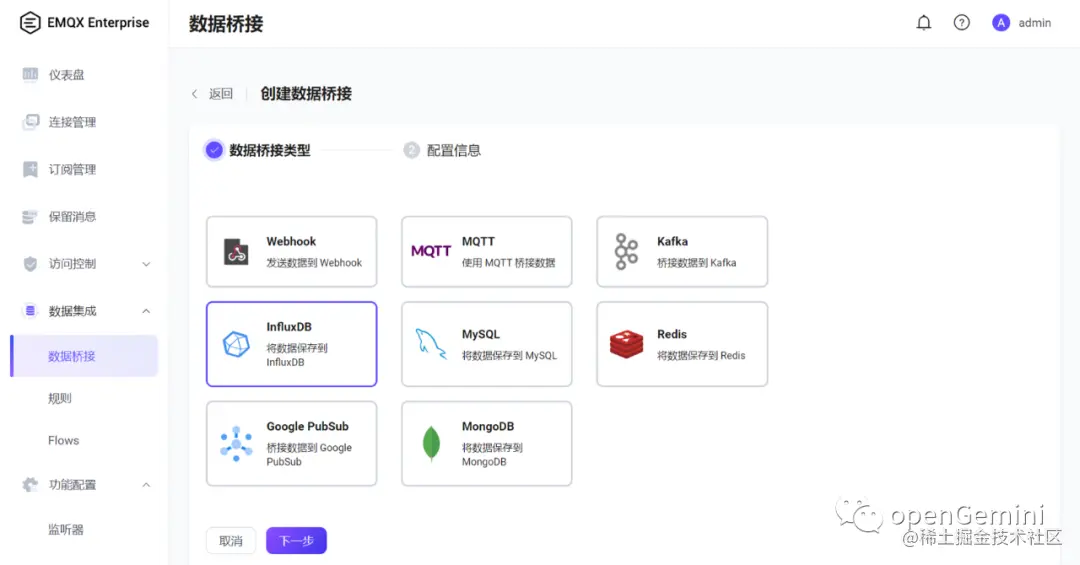Click the 下一步 next button
Image resolution: width=1080 pixels, height=565 pixels.
296,541
